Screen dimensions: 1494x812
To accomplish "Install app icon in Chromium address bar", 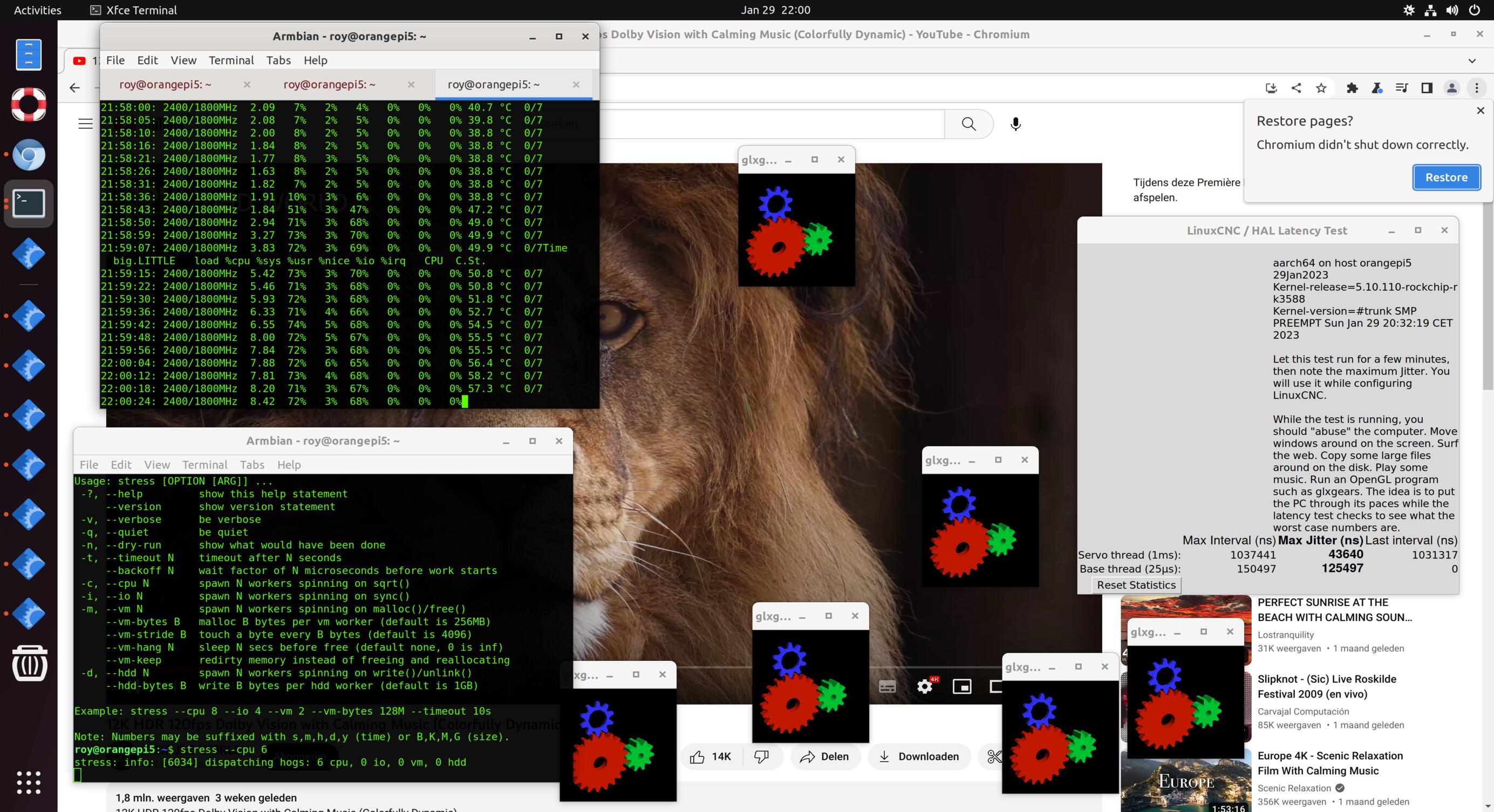I will [1271, 88].
